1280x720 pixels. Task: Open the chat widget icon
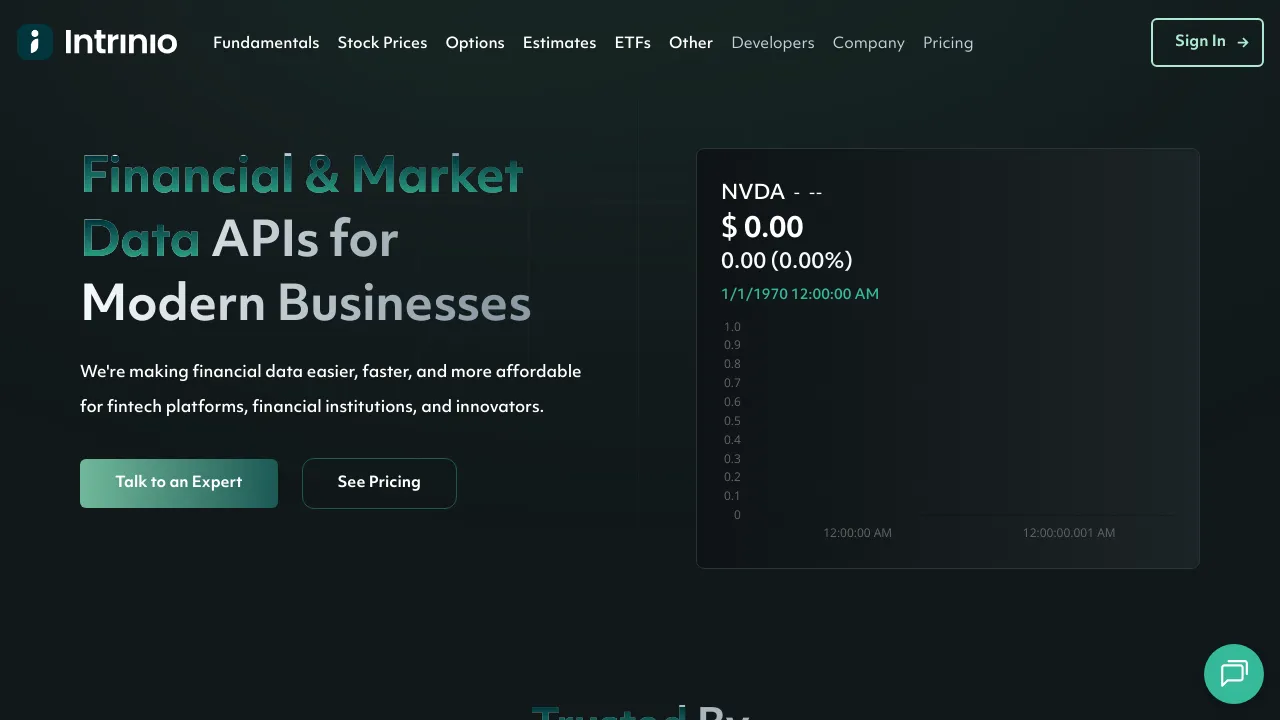[x=1234, y=674]
